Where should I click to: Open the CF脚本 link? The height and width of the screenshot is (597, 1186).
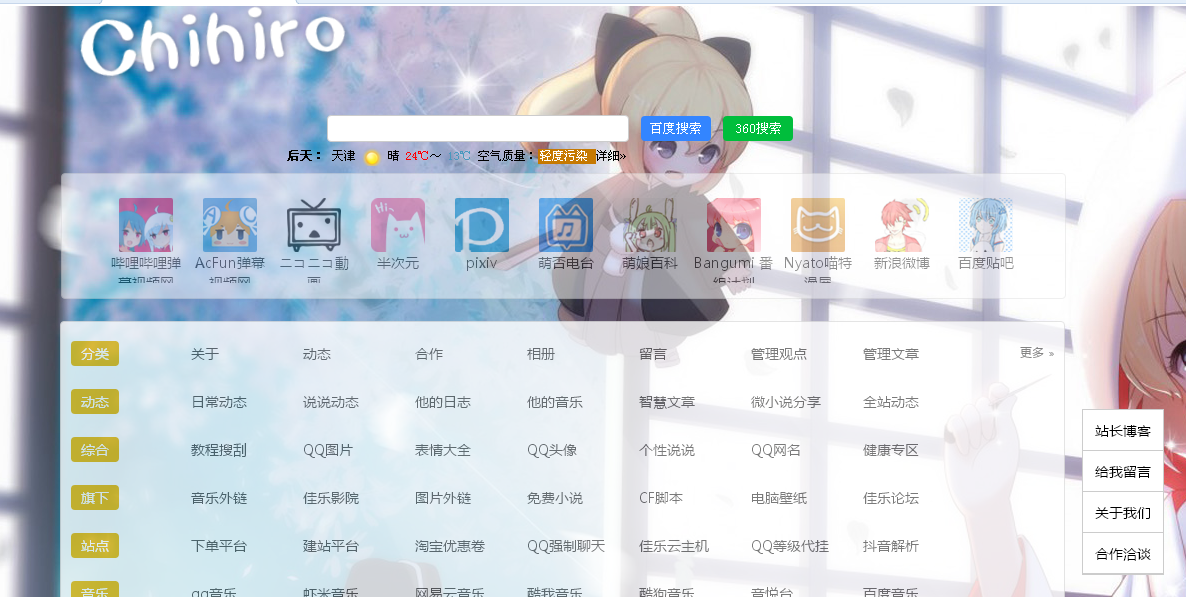(660, 498)
